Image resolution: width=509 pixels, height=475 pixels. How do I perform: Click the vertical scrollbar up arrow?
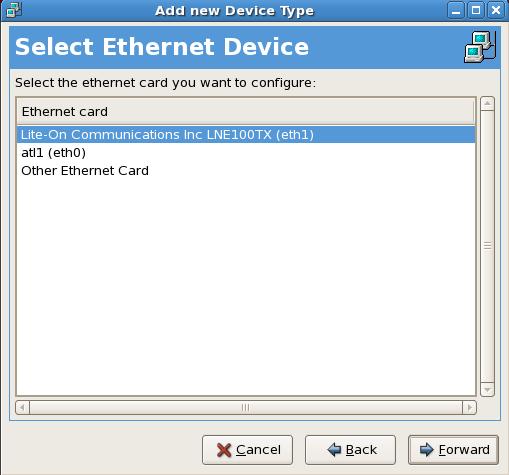tap(487, 104)
